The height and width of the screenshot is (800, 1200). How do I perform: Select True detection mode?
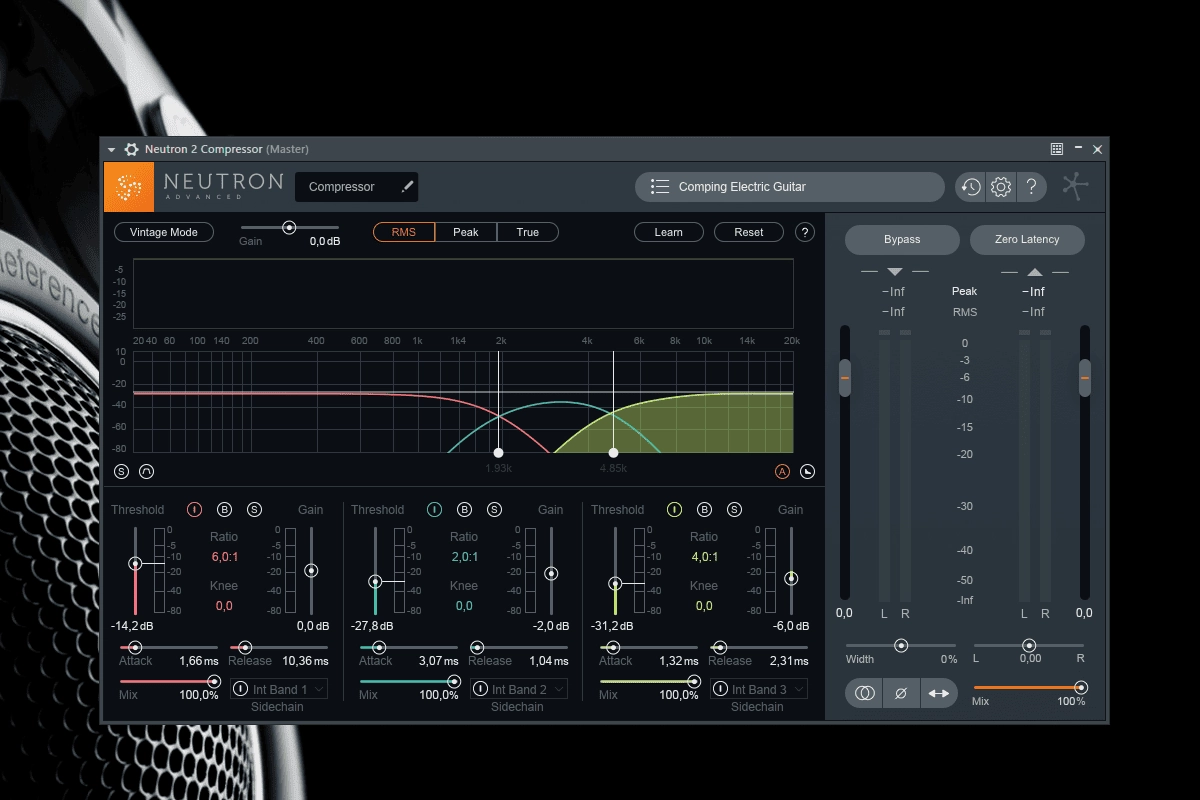pyautogui.click(x=528, y=232)
